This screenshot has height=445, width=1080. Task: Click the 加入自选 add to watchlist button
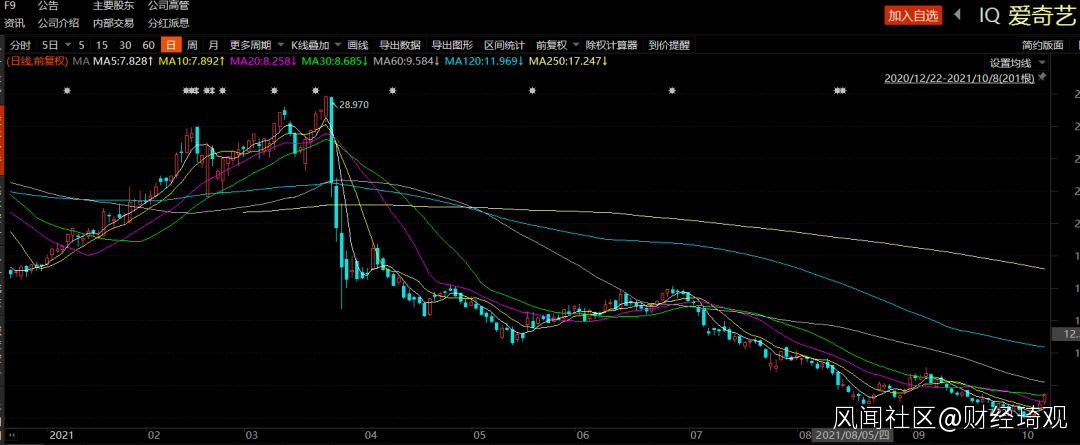[913, 15]
